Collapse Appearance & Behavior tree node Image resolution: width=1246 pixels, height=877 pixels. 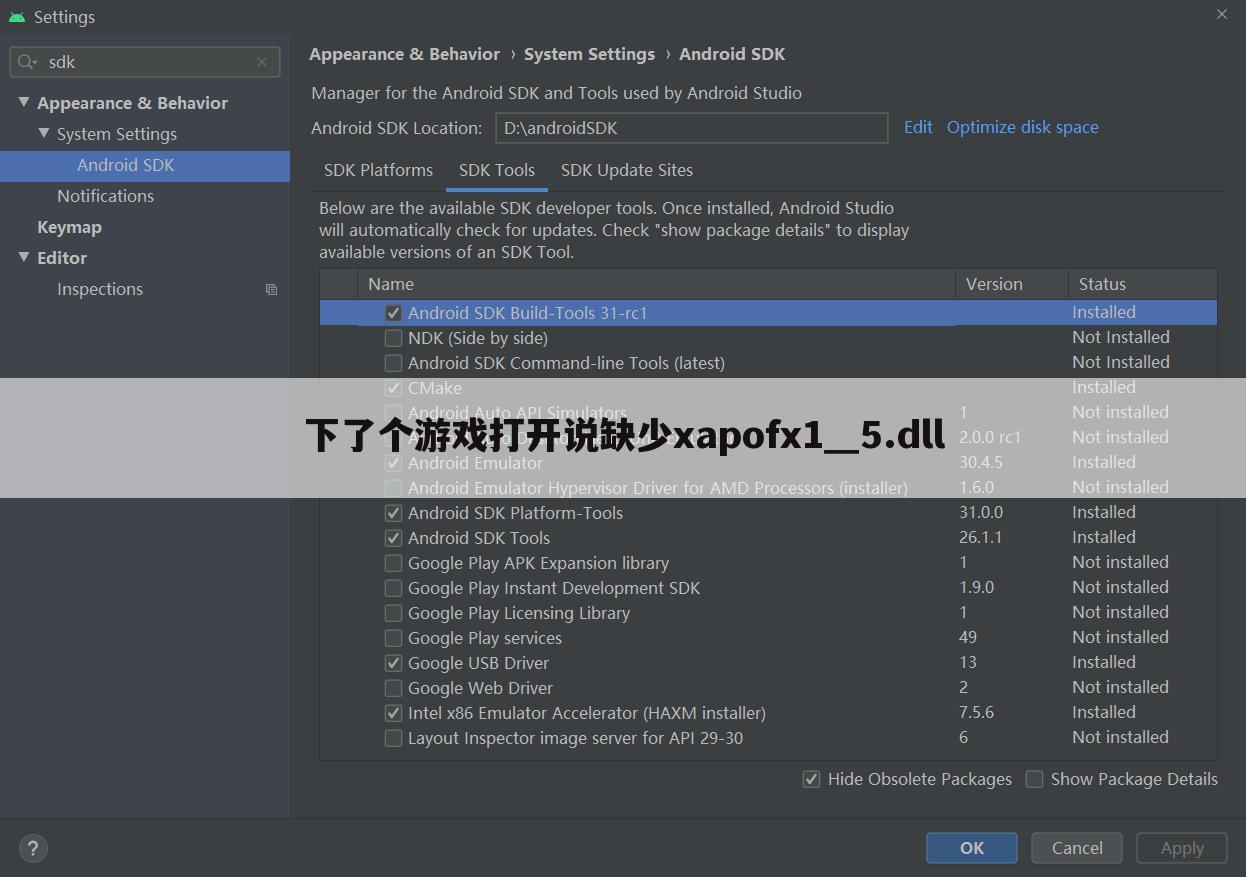point(24,102)
